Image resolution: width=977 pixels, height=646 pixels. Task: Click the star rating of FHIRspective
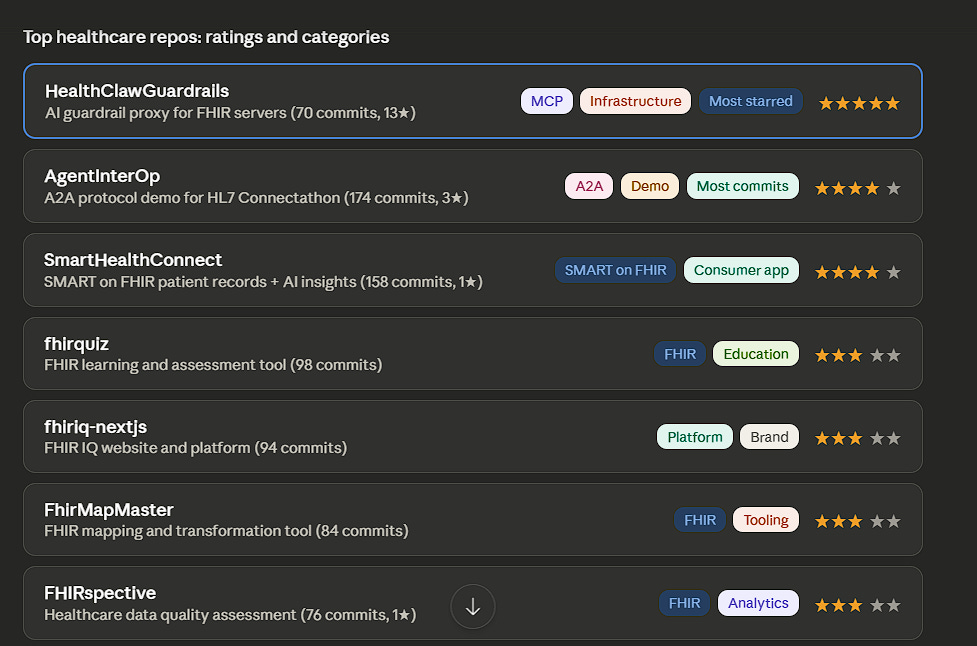[857, 604]
